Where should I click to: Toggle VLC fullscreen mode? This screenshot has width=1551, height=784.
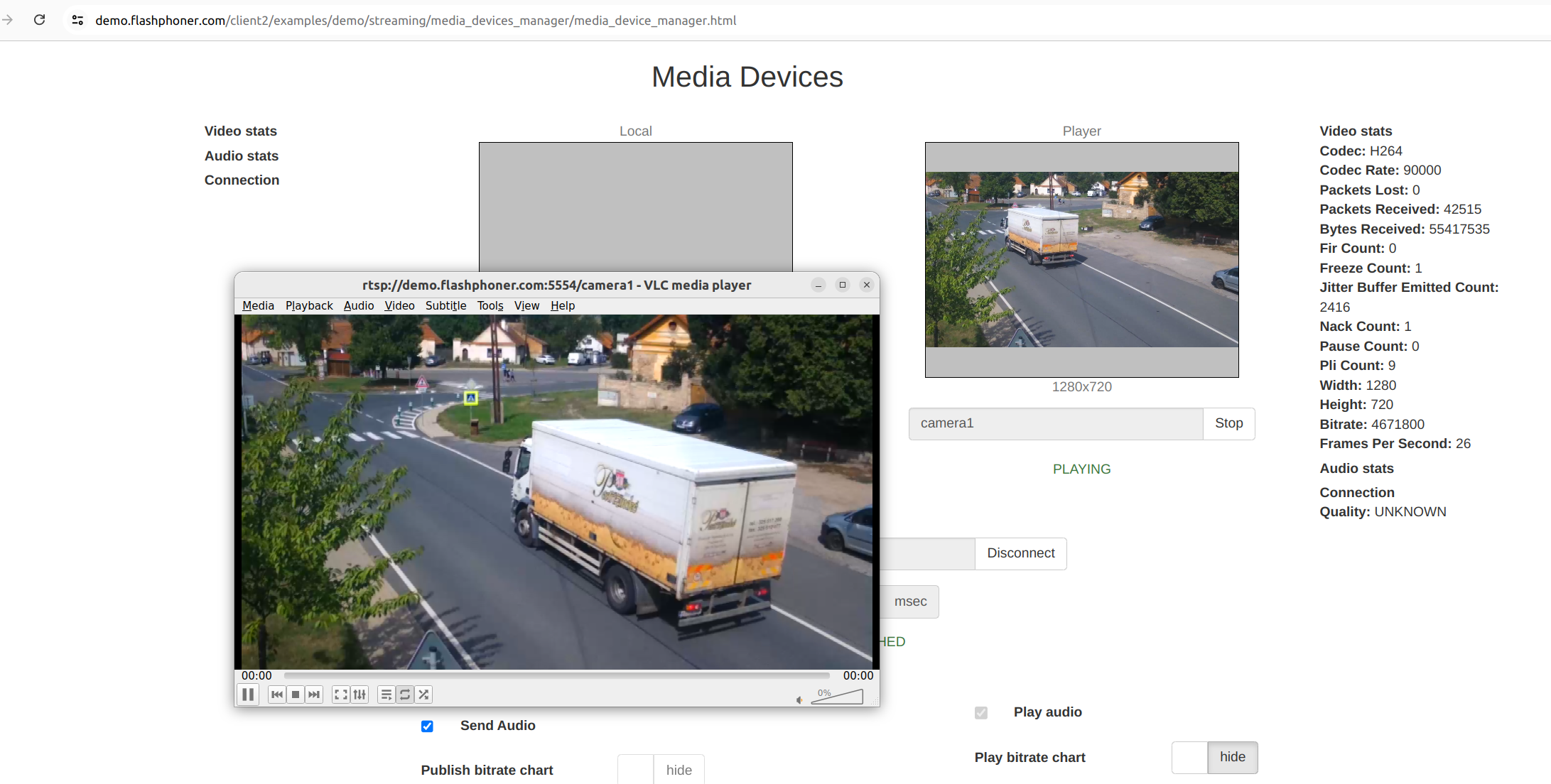pyautogui.click(x=341, y=695)
